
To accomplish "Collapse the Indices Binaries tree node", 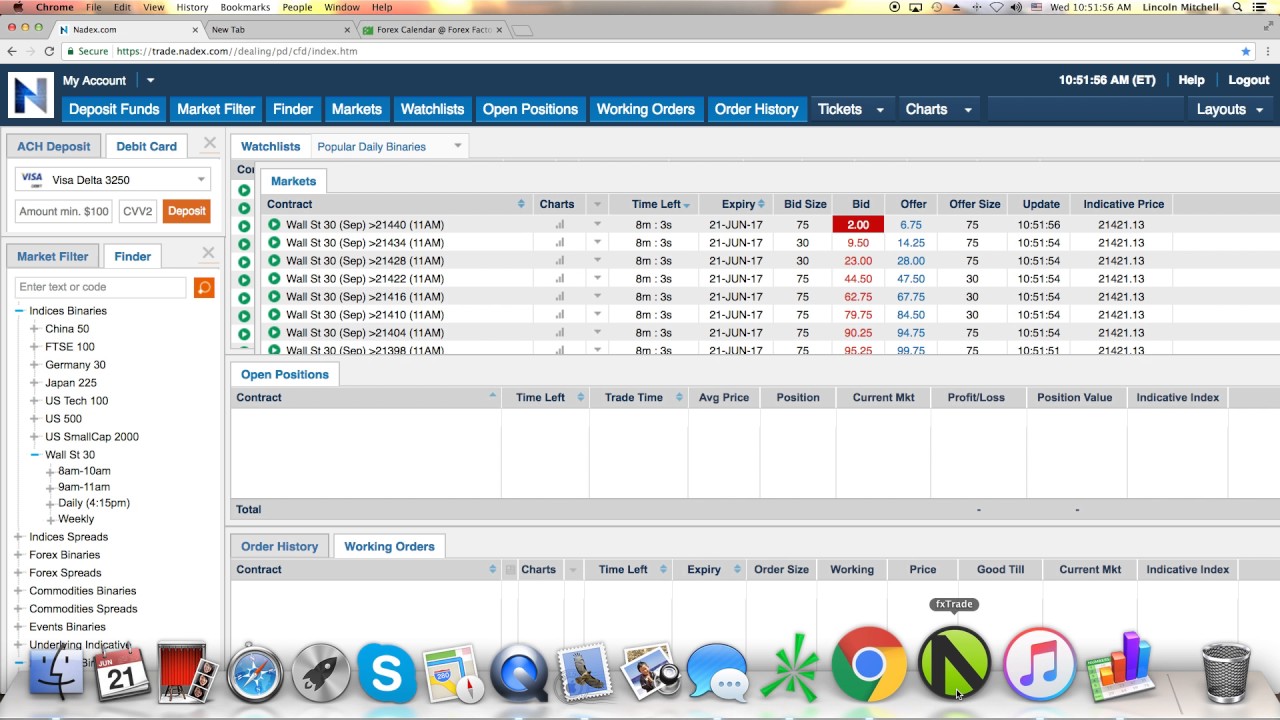I will pyautogui.click(x=19, y=311).
